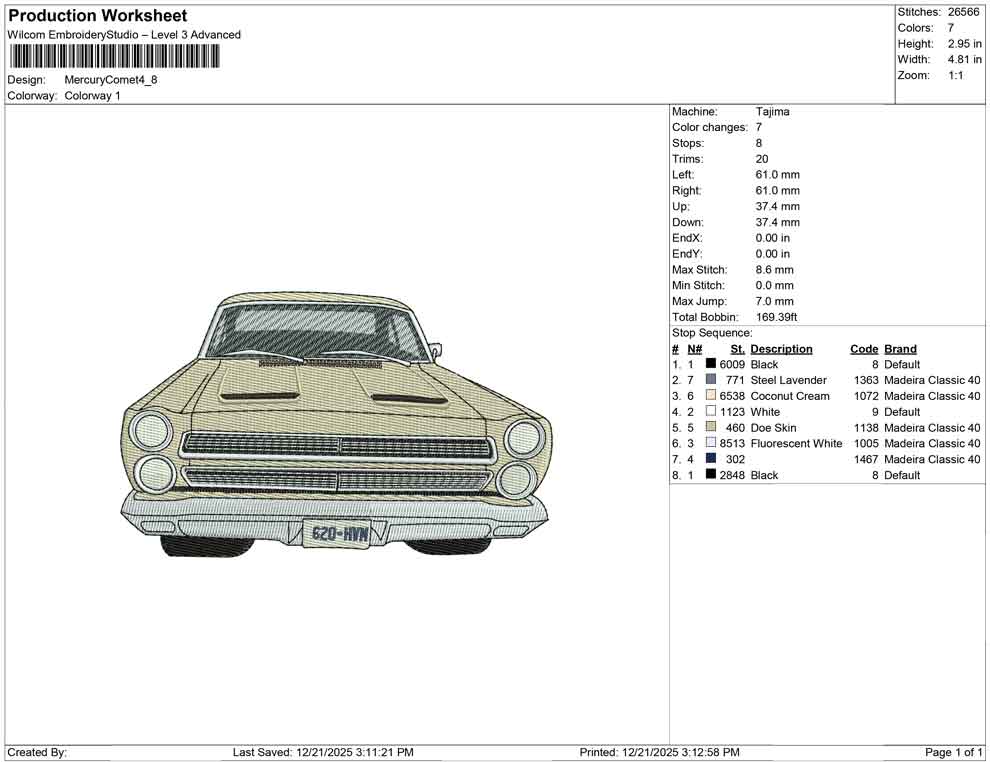
Task: Open the Tajima machine selector
Action: pyautogui.click(x=772, y=111)
